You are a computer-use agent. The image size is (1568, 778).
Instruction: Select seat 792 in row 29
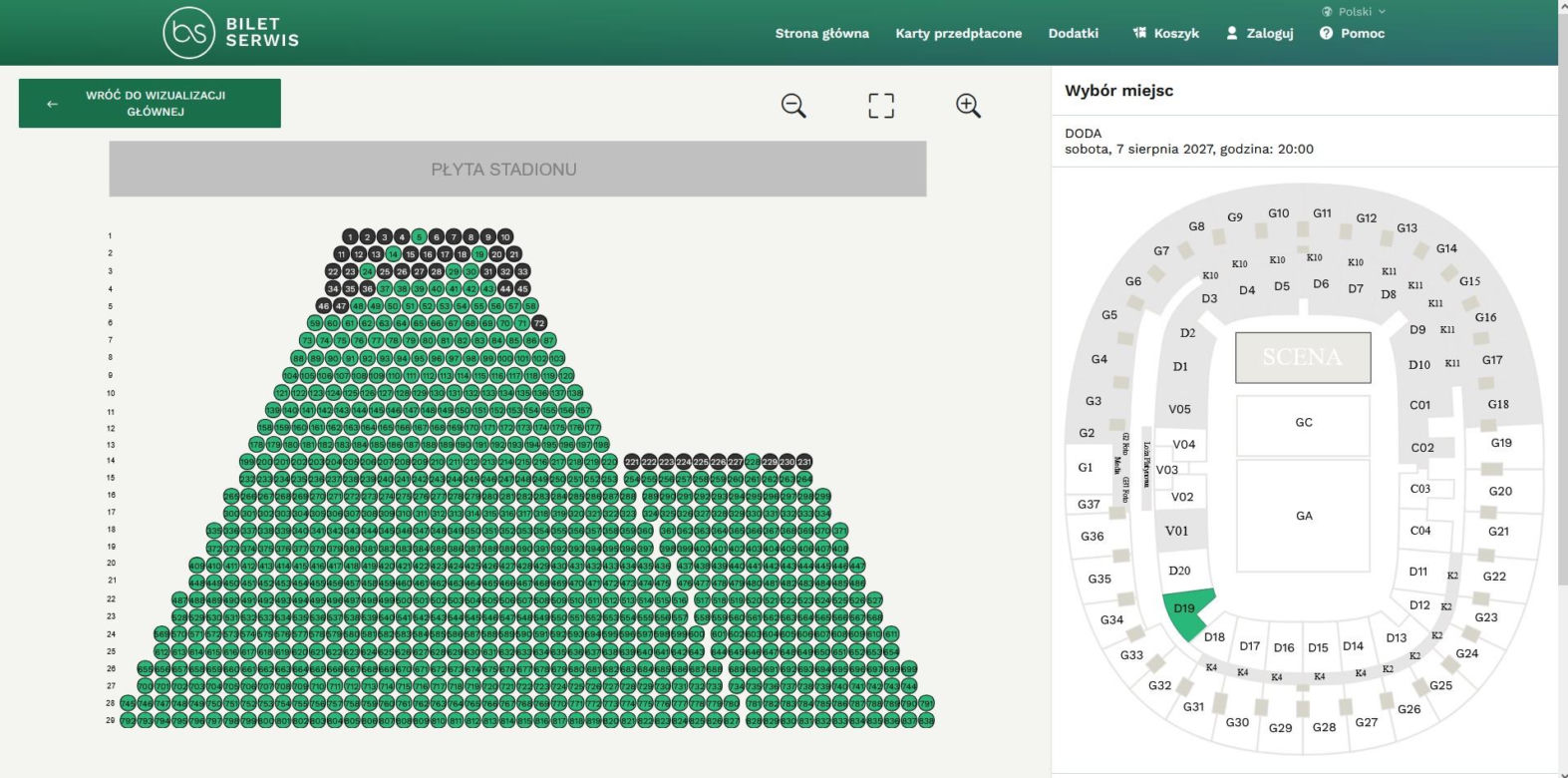(x=128, y=720)
